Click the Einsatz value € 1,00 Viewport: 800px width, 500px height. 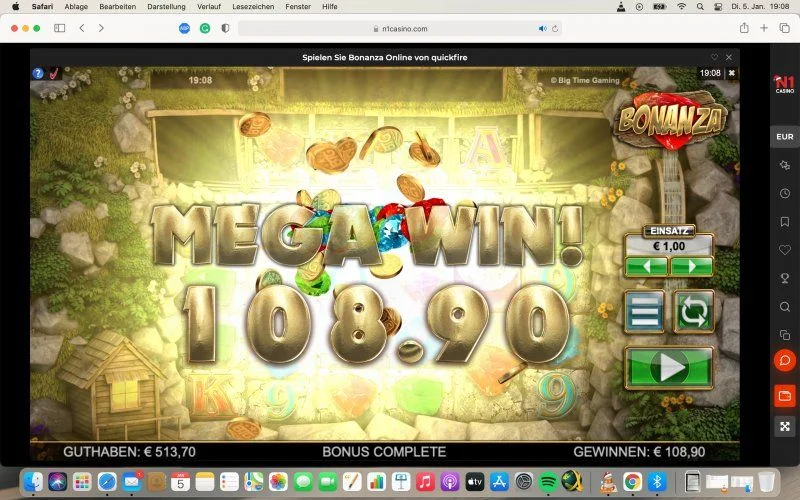tap(669, 246)
